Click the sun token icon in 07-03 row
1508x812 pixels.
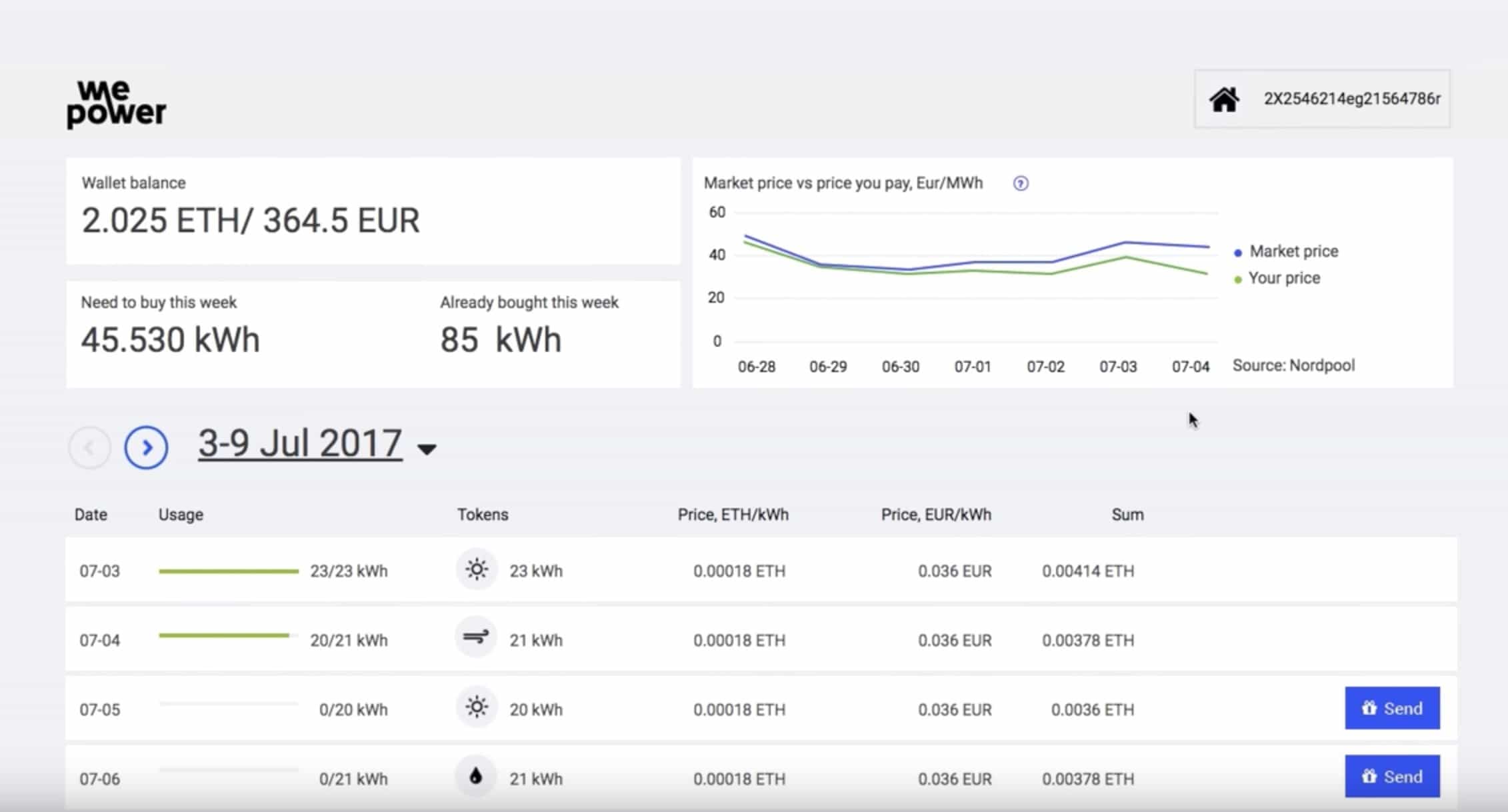pyautogui.click(x=477, y=570)
